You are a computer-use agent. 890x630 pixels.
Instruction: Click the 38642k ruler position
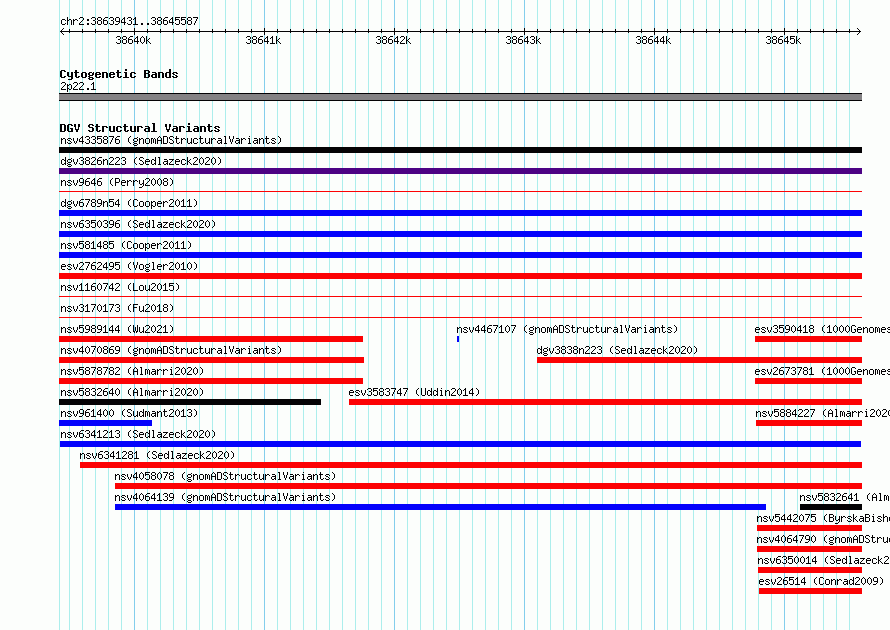click(393, 40)
